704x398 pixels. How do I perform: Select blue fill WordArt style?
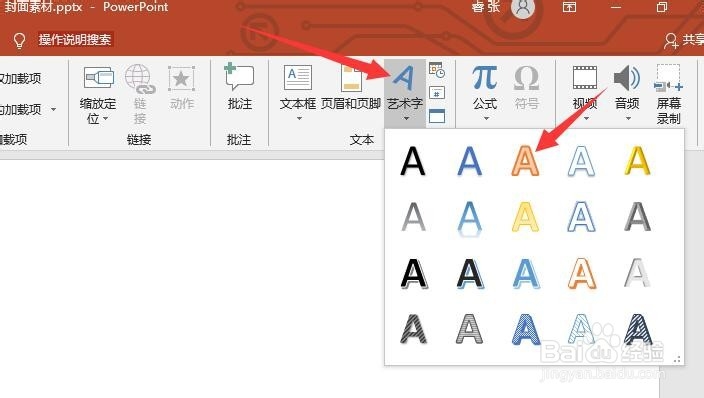tap(469, 161)
